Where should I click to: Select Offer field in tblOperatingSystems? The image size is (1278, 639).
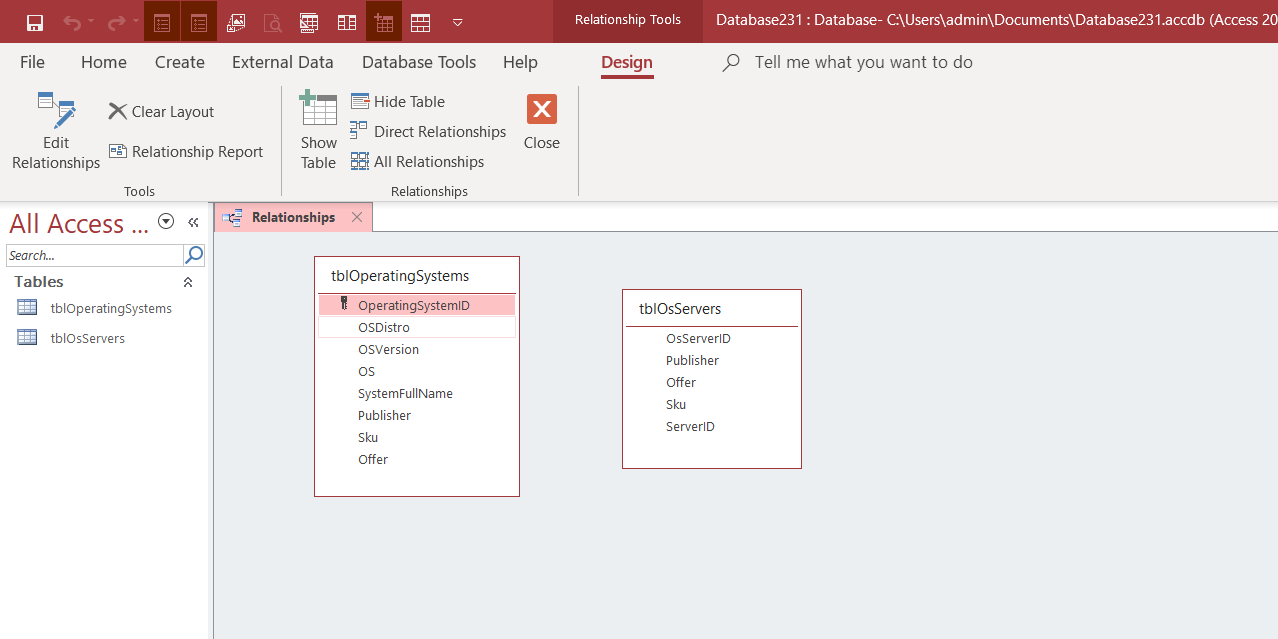(417, 459)
